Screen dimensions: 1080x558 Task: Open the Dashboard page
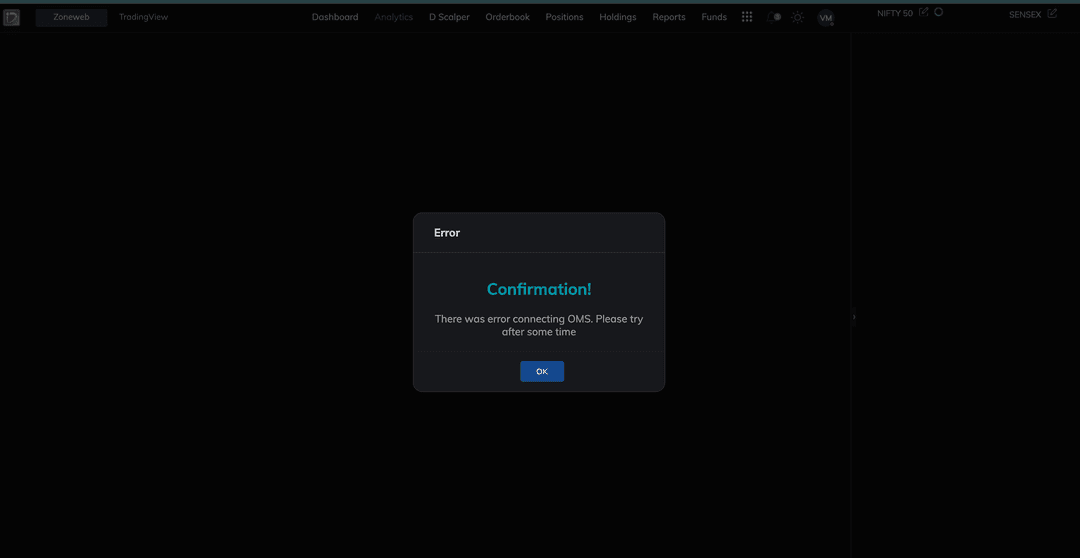335,17
